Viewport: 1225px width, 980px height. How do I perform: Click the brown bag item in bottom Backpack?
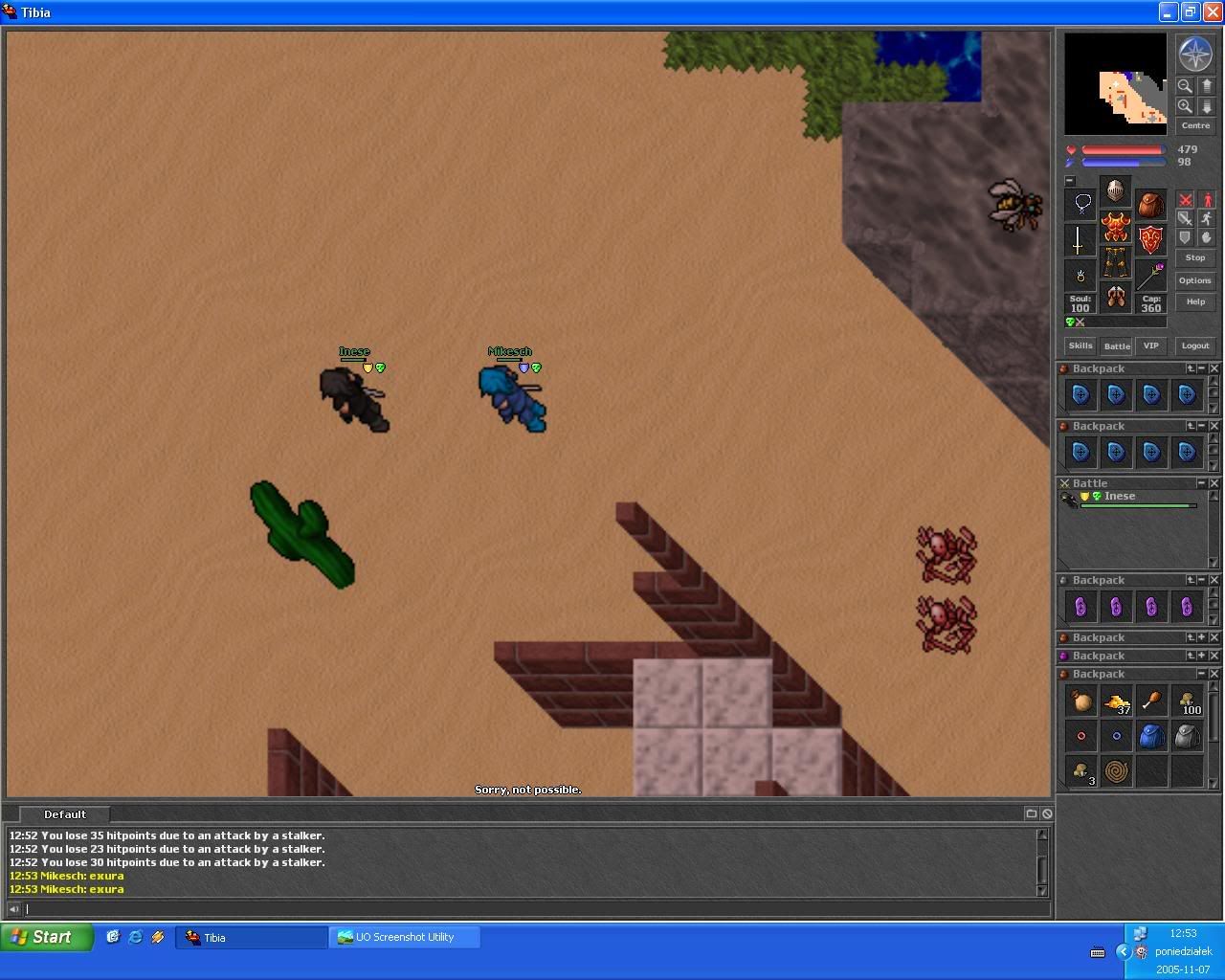click(1081, 702)
